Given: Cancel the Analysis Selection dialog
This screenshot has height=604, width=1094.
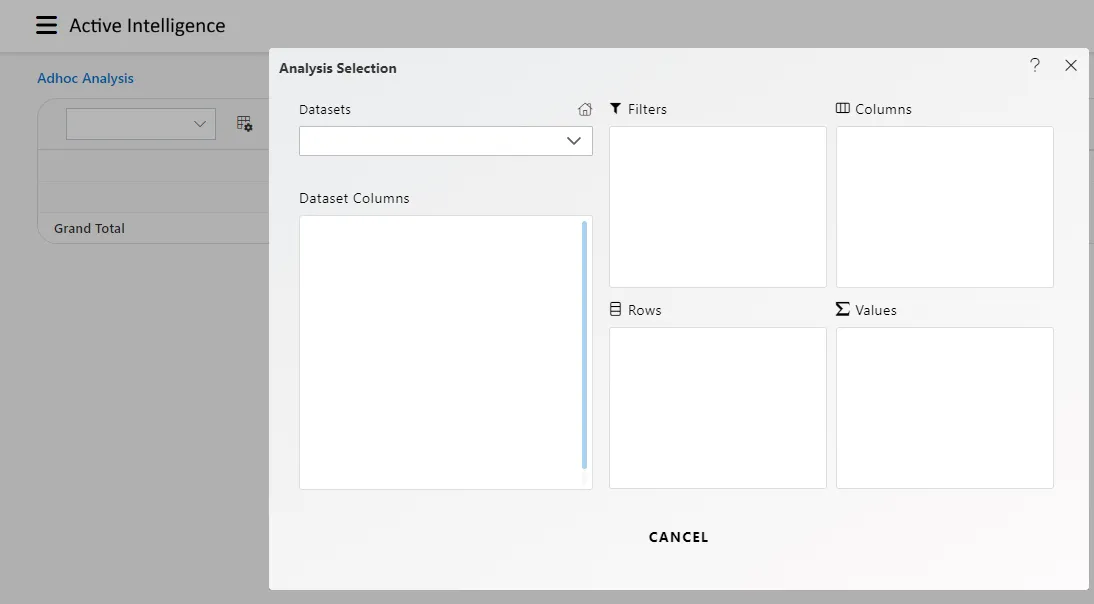Looking at the screenshot, I should tap(678, 537).
